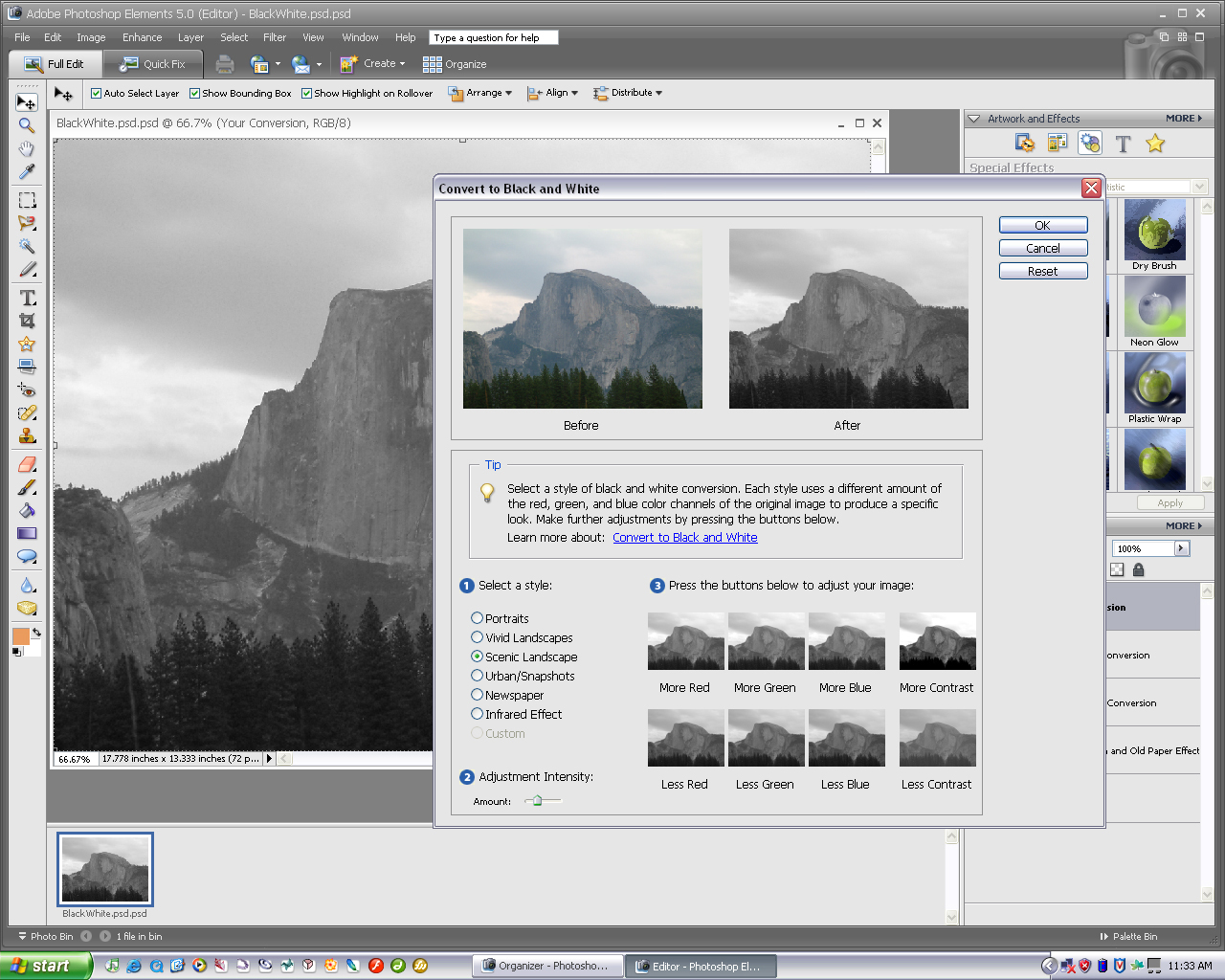This screenshot has height=980, width=1225.
Task: Switch to the Quick Fix tab
Action: pyautogui.click(x=153, y=64)
